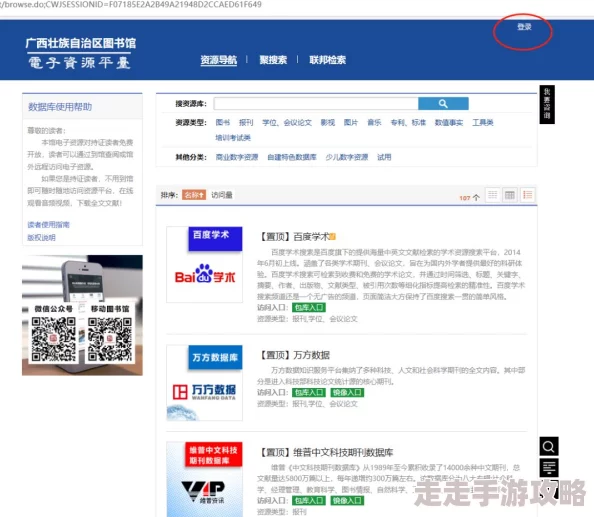The image size is (594, 517).
Task: Filter resources by 影视 type
Action: [328, 122]
